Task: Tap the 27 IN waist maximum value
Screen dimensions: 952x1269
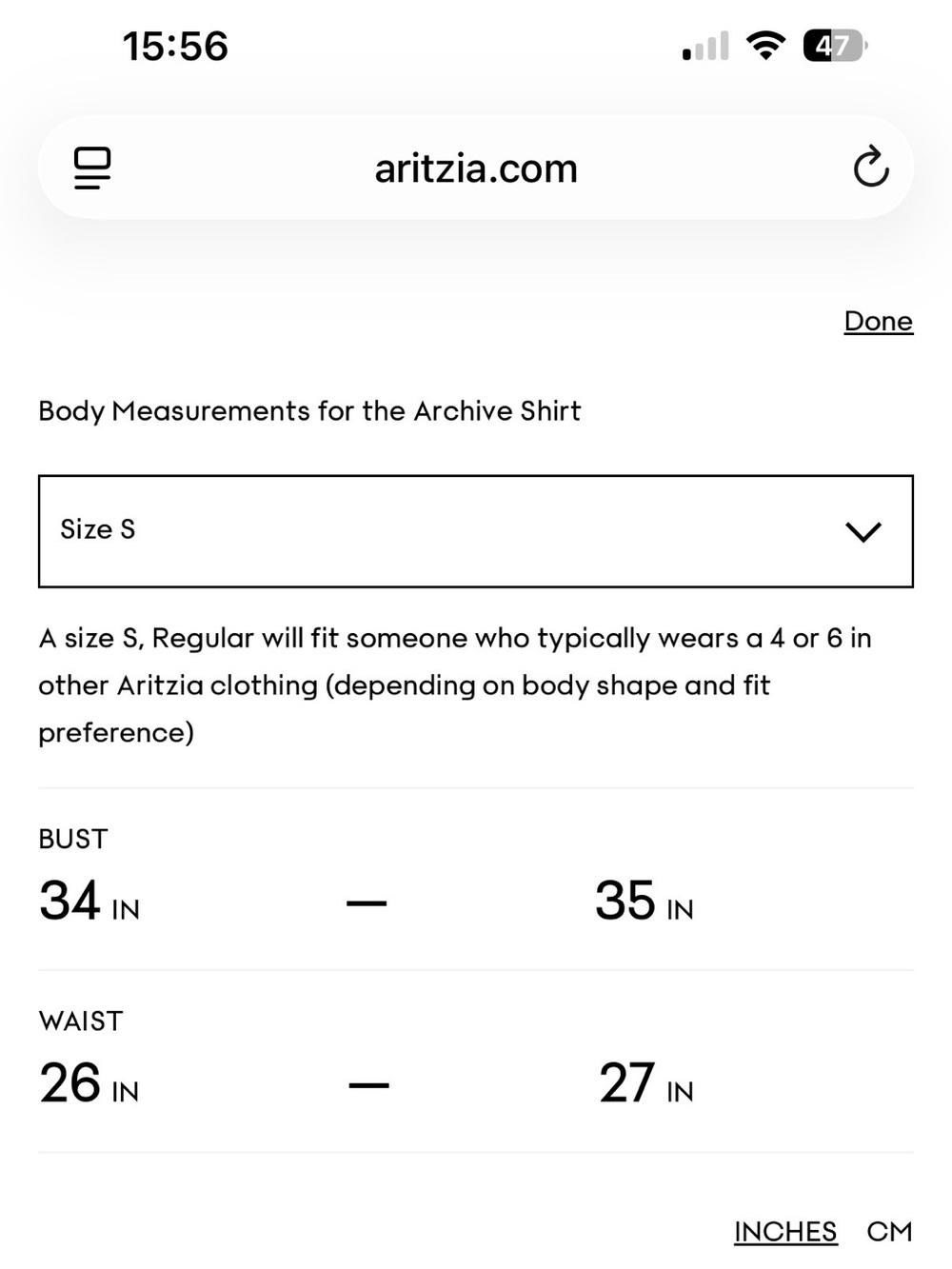Action: click(x=646, y=1083)
